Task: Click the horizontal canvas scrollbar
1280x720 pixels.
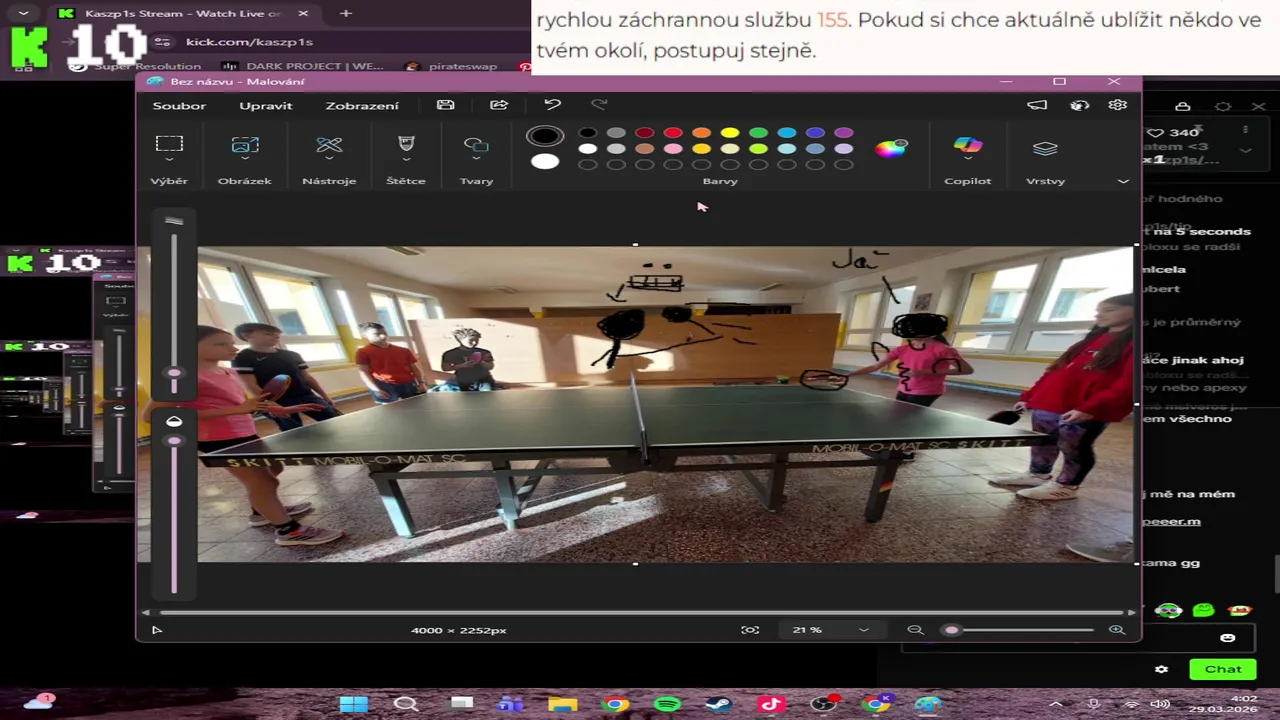Action: point(640,612)
